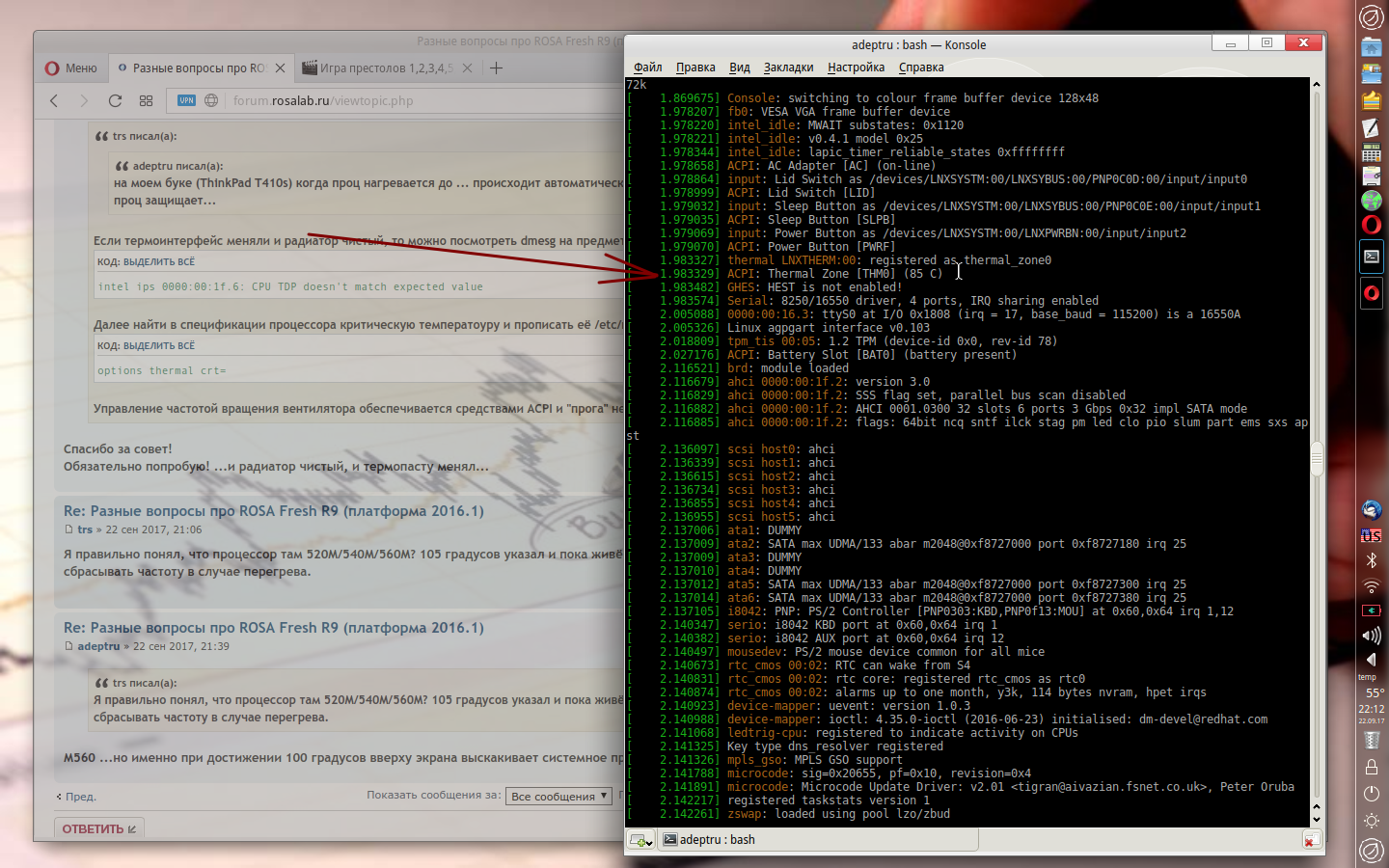This screenshot has height=868, width=1389.
Task: Click post icon before trs date
Action: click(x=68, y=529)
